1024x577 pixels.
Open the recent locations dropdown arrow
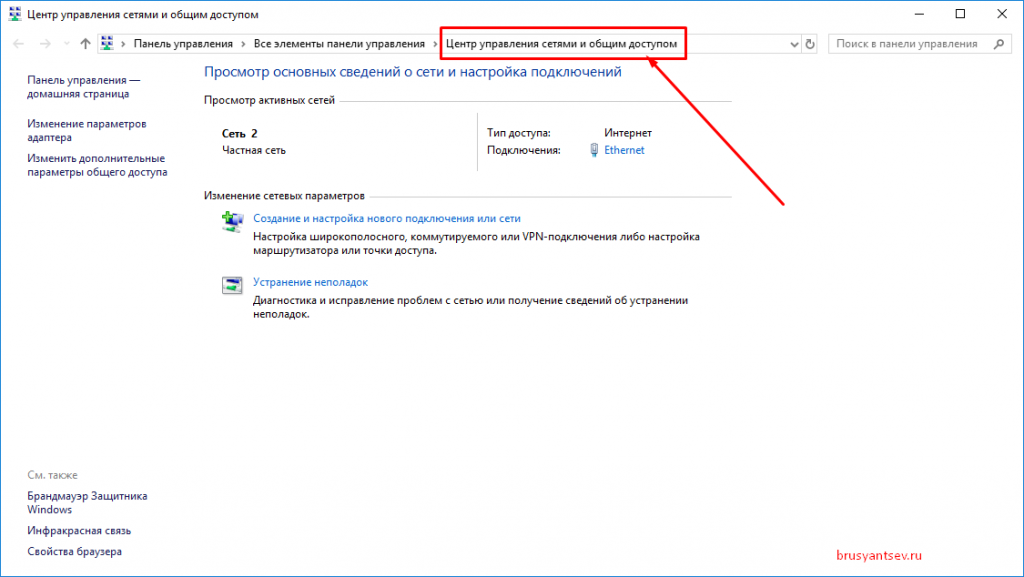[x=67, y=44]
